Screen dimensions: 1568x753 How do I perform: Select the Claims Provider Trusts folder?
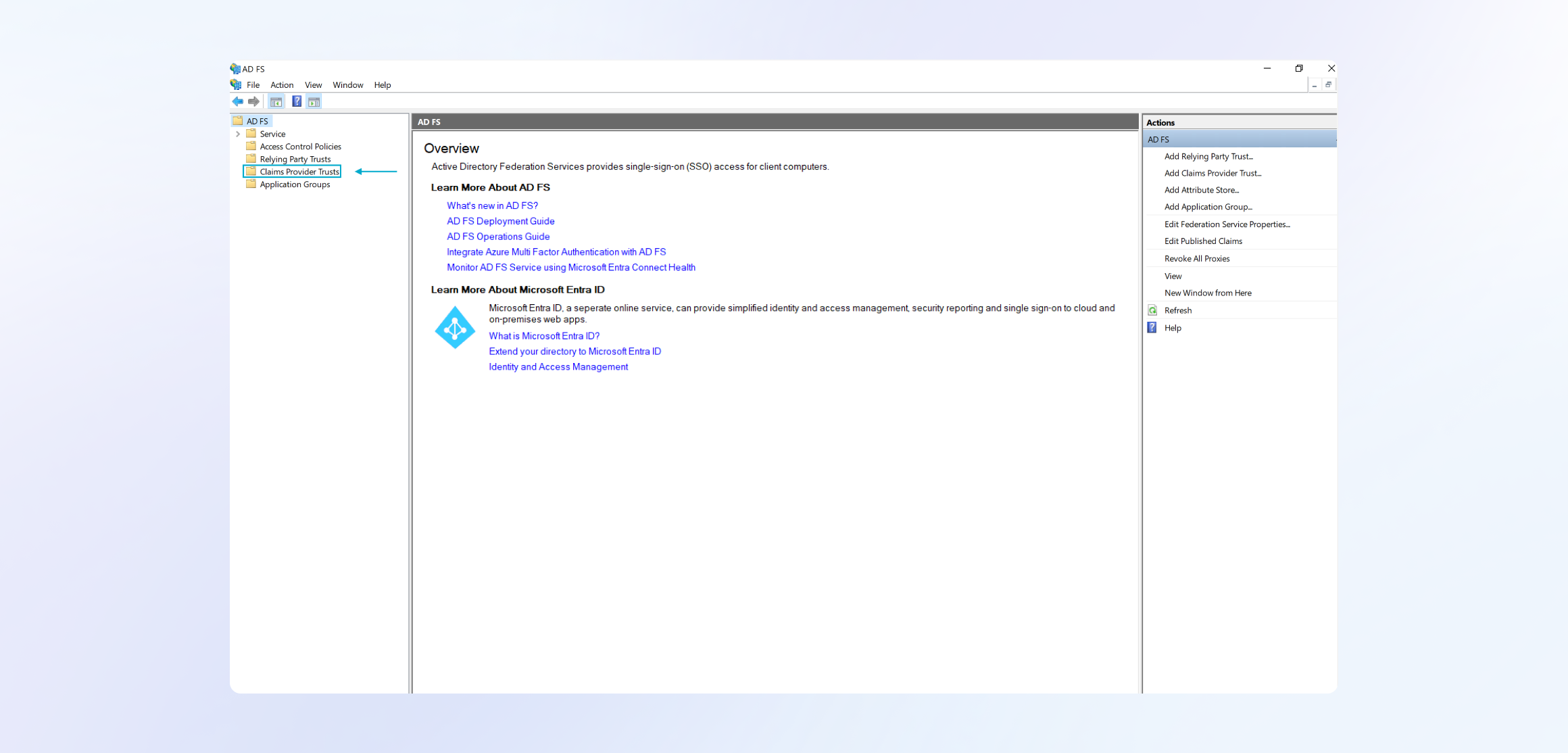[292, 172]
